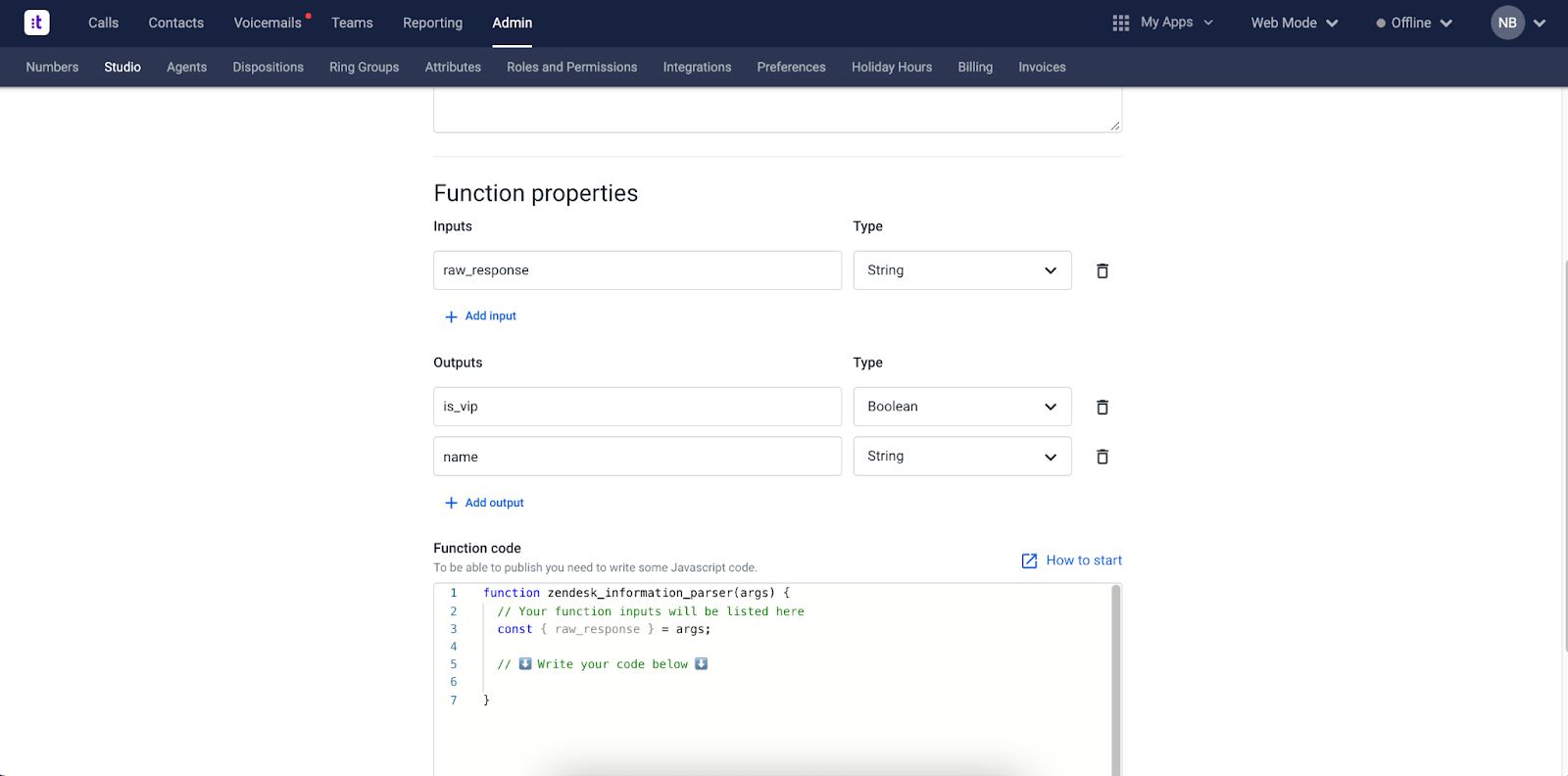This screenshot has height=776, width=1568.
Task: Delete the raw_response input row
Action: pyautogui.click(x=1102, y=270)
